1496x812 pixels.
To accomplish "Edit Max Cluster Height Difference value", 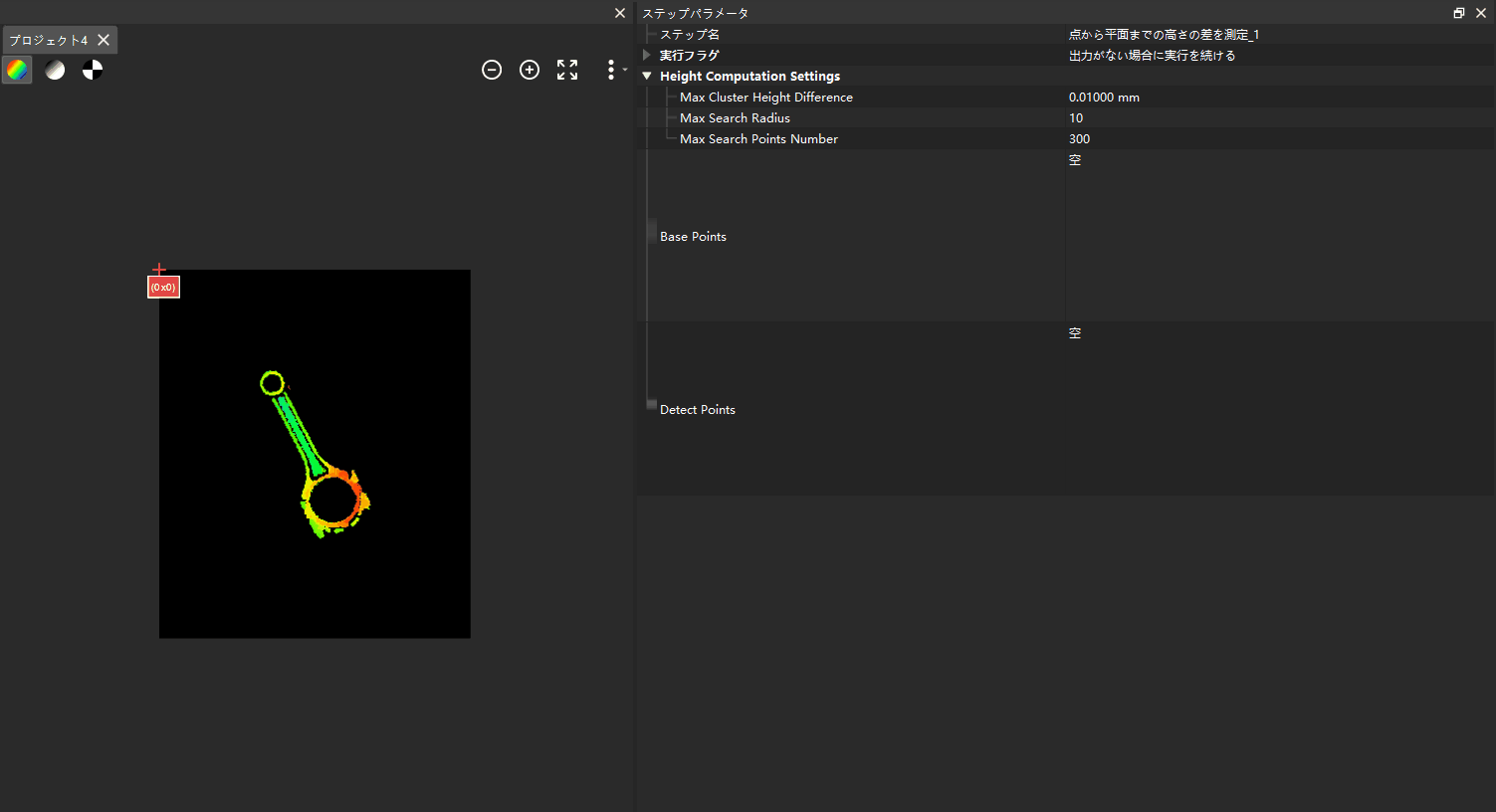I will point(1279,98).
